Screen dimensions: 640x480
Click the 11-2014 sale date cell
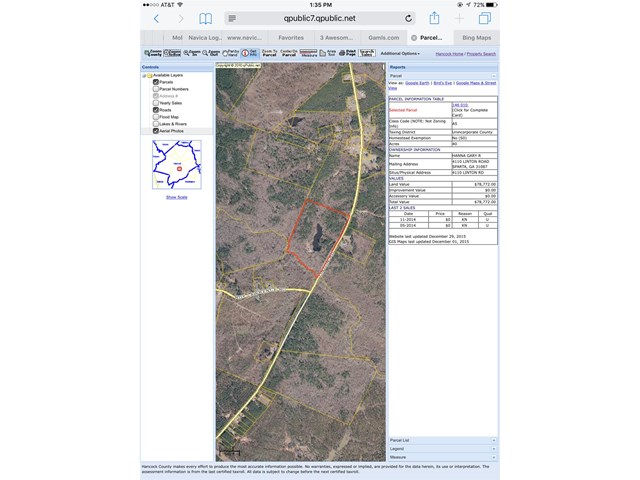pos(408,220)
